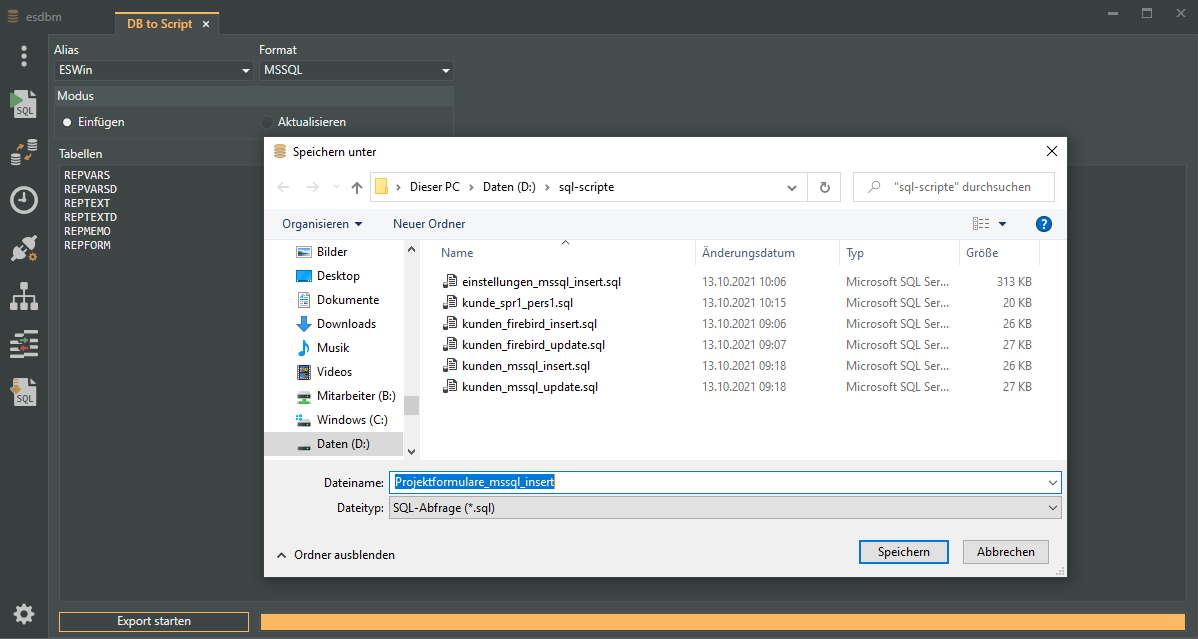
Task: Select Daten (D:) in navigation pane
Action: [x=343, y=444]
